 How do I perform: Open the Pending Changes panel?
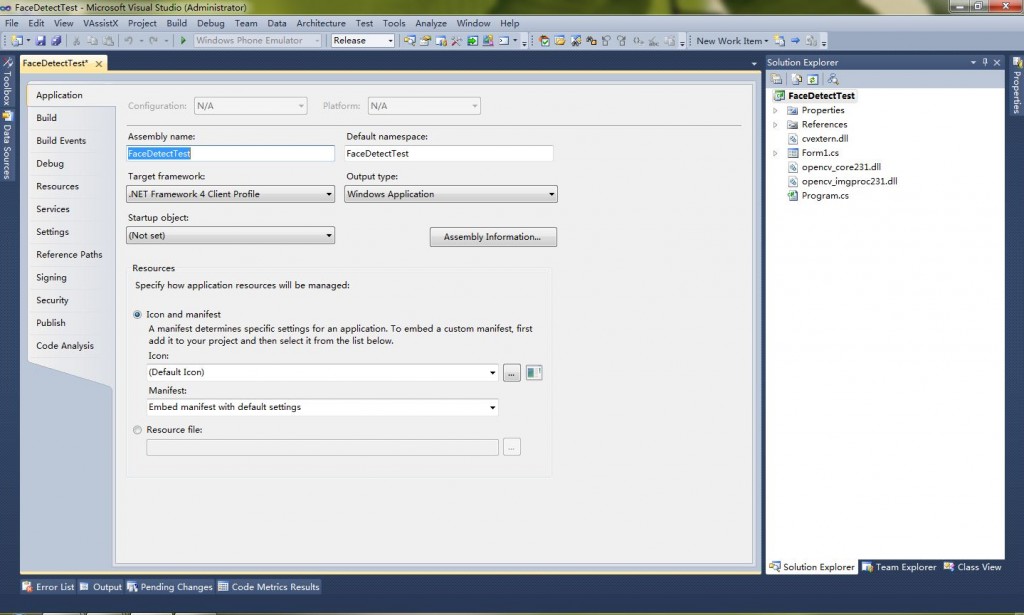tap(170, 587)
